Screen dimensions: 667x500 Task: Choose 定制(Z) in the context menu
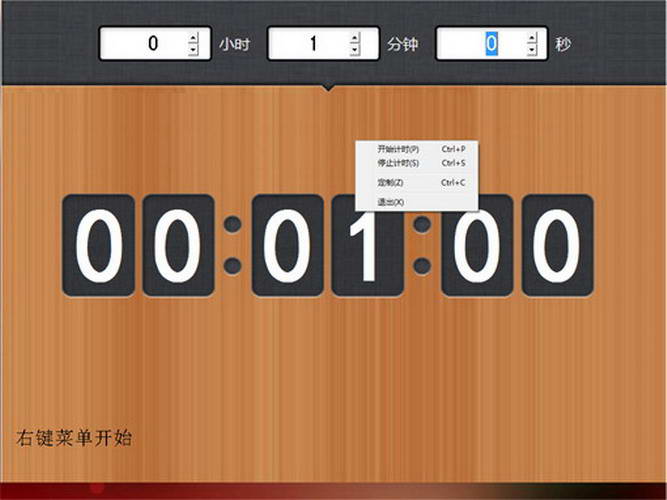point(390,183)
